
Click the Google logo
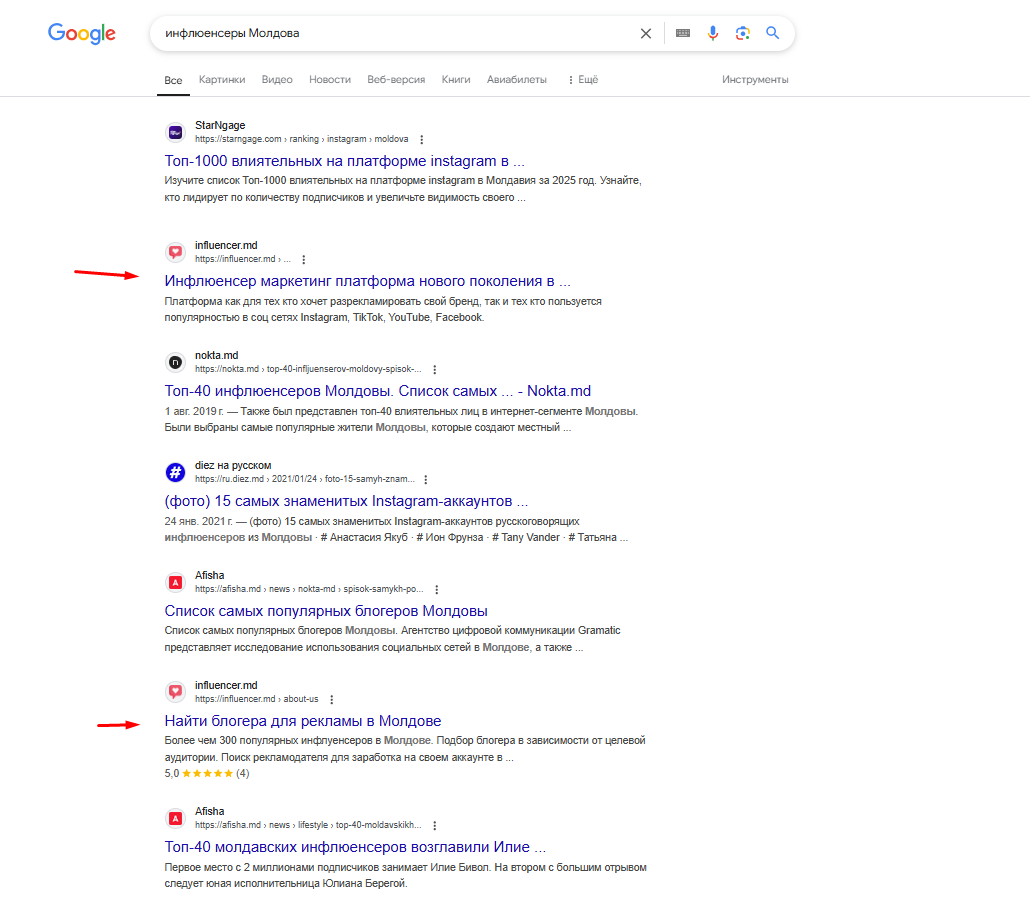point(82,33)
